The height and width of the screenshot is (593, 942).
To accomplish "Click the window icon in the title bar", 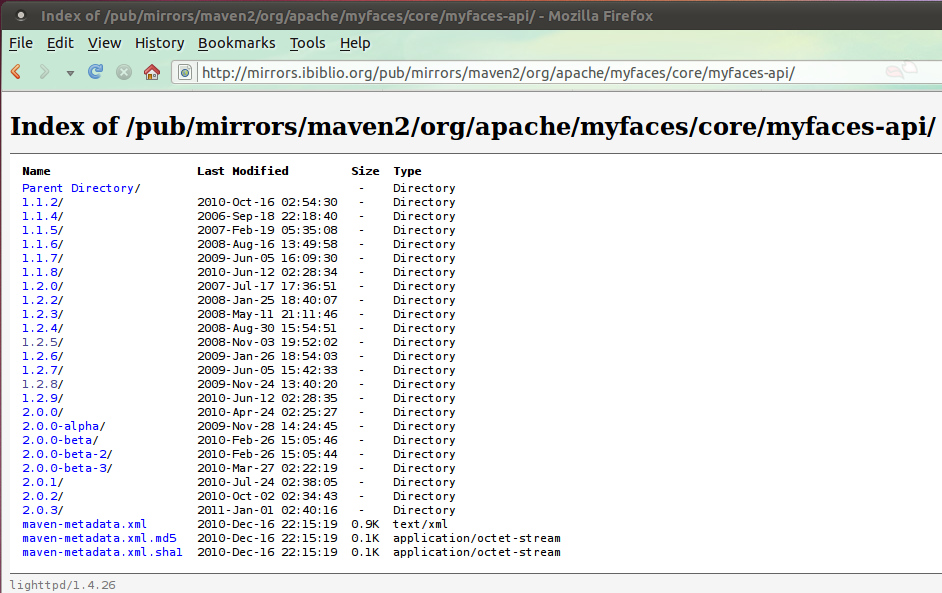I will coord(20,16).
